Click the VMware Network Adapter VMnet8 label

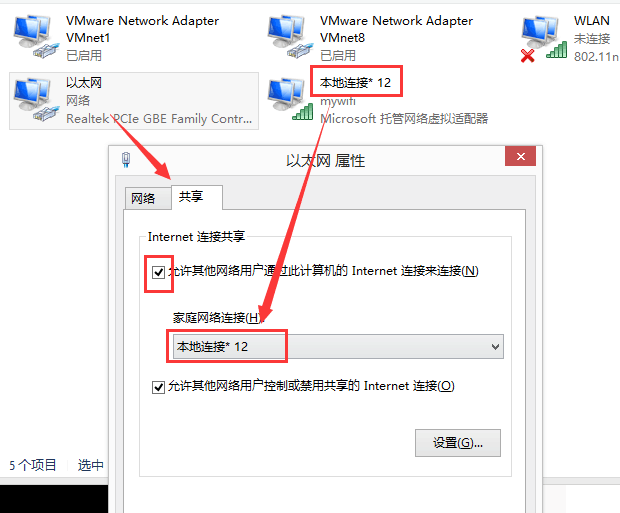(396, 29)
